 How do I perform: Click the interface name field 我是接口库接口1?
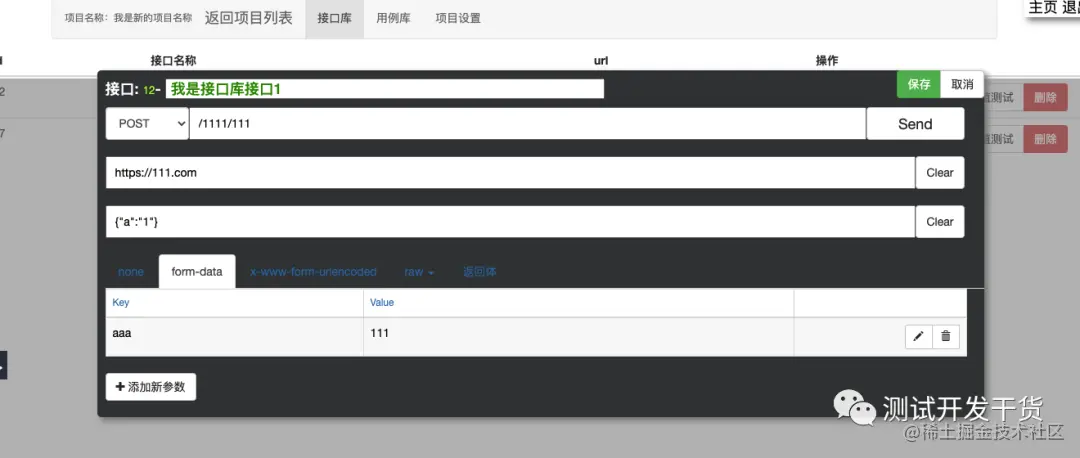pyautogui.click(x=384, y=89)
